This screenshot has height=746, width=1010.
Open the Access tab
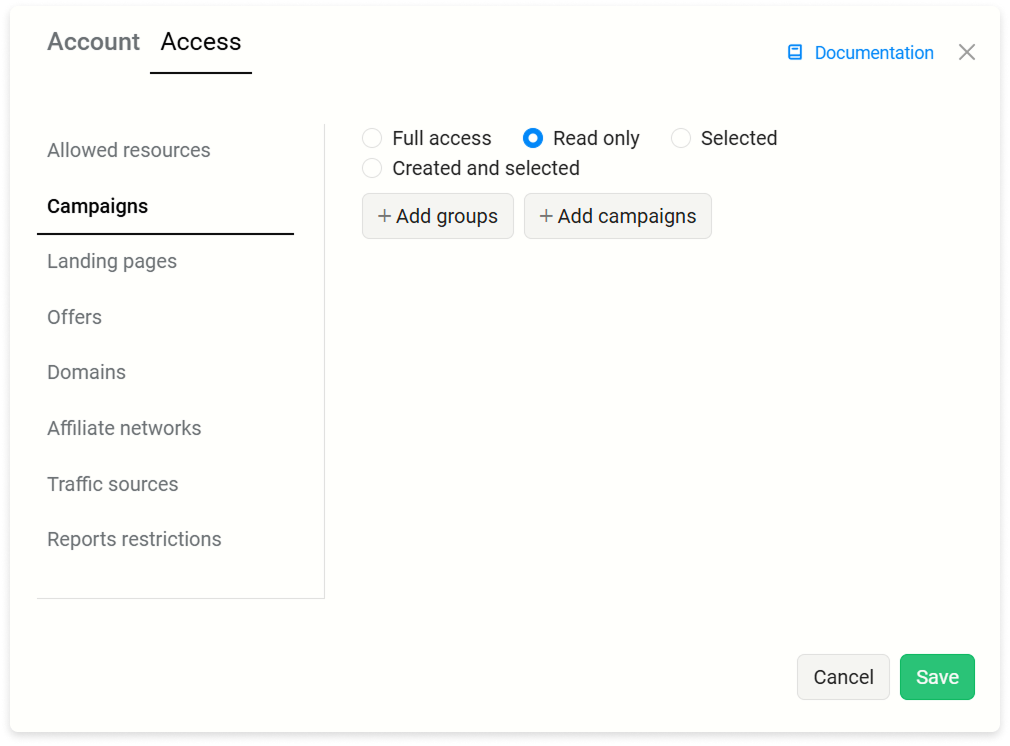pyautogui.click(x=201, y=42)
